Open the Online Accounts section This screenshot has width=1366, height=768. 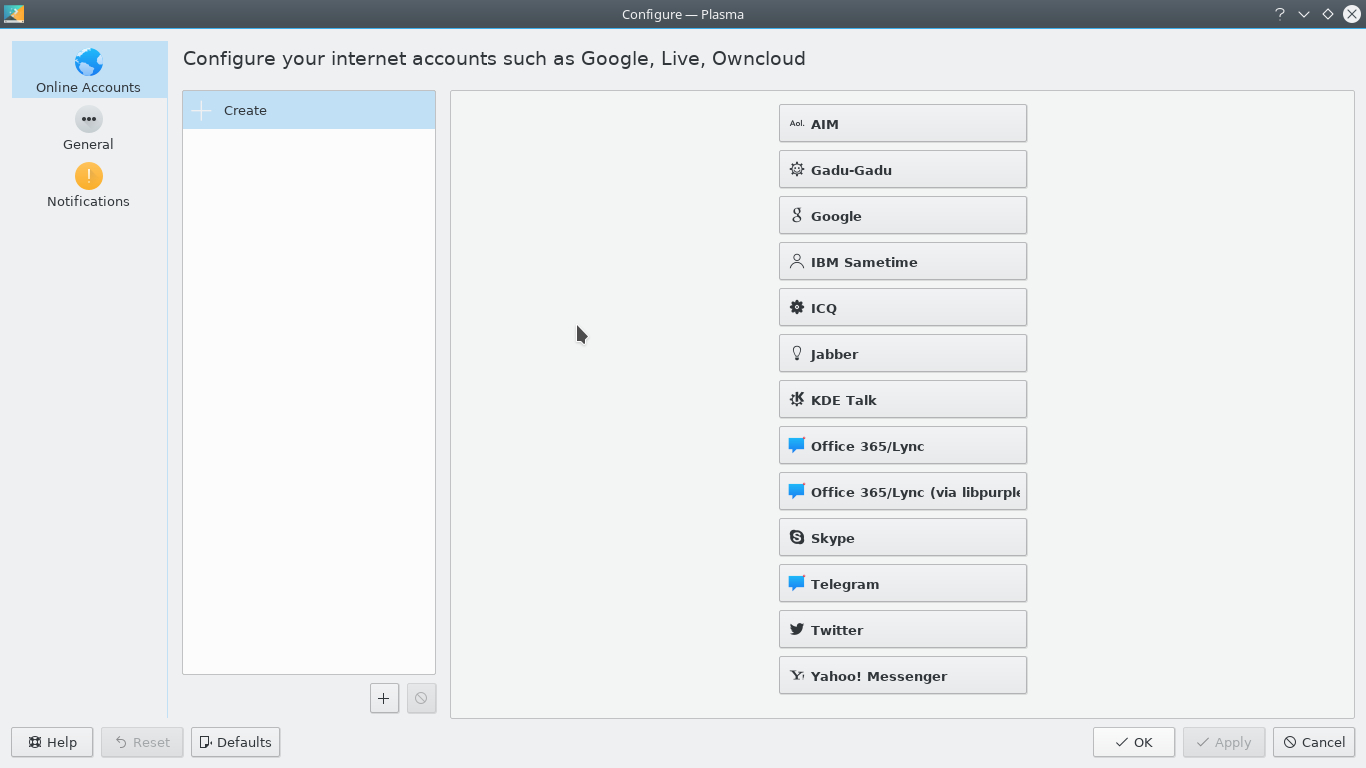pos(89,70)
